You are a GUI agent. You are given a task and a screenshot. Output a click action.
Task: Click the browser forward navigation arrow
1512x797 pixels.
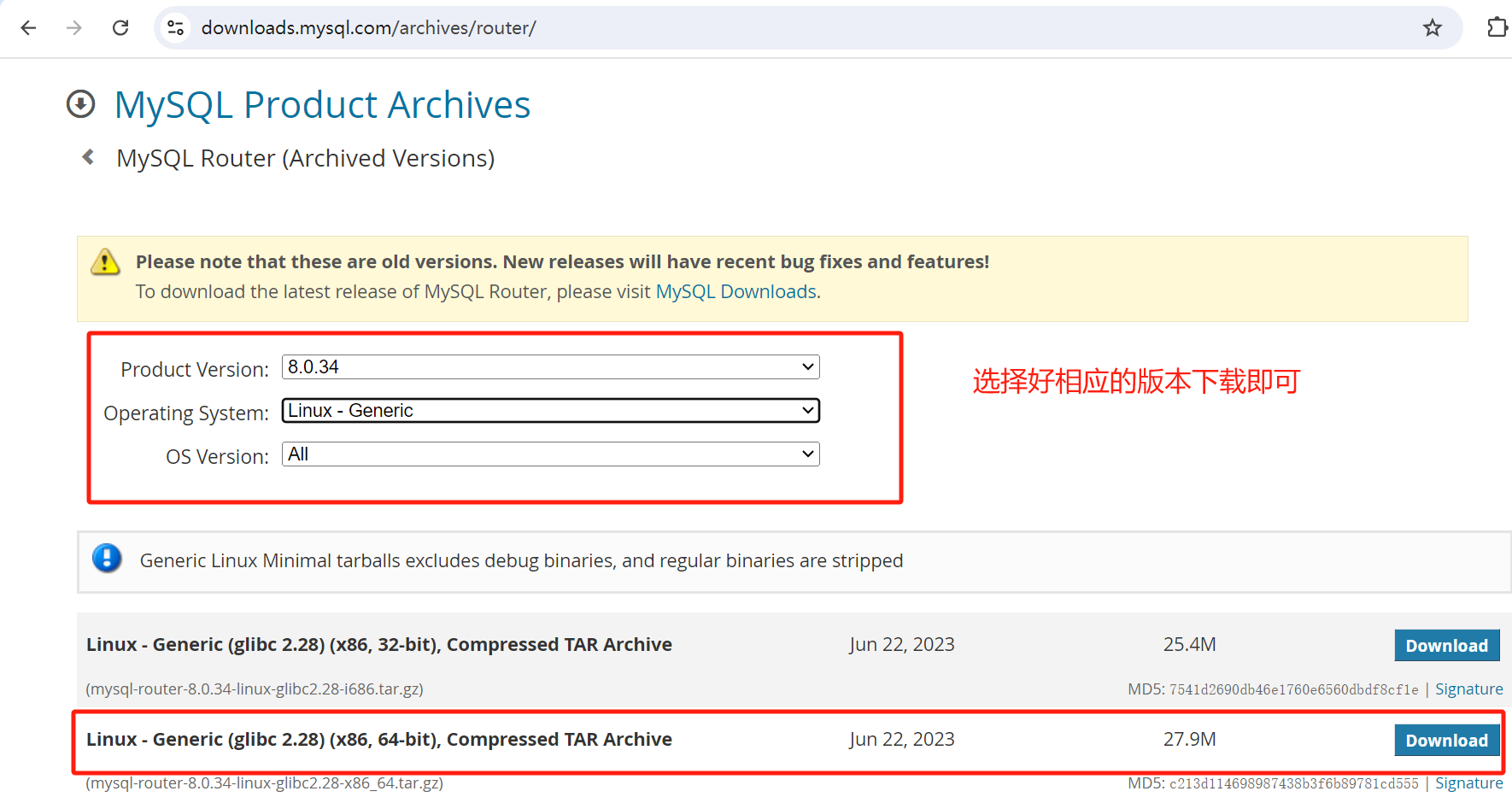coord(74,27)
